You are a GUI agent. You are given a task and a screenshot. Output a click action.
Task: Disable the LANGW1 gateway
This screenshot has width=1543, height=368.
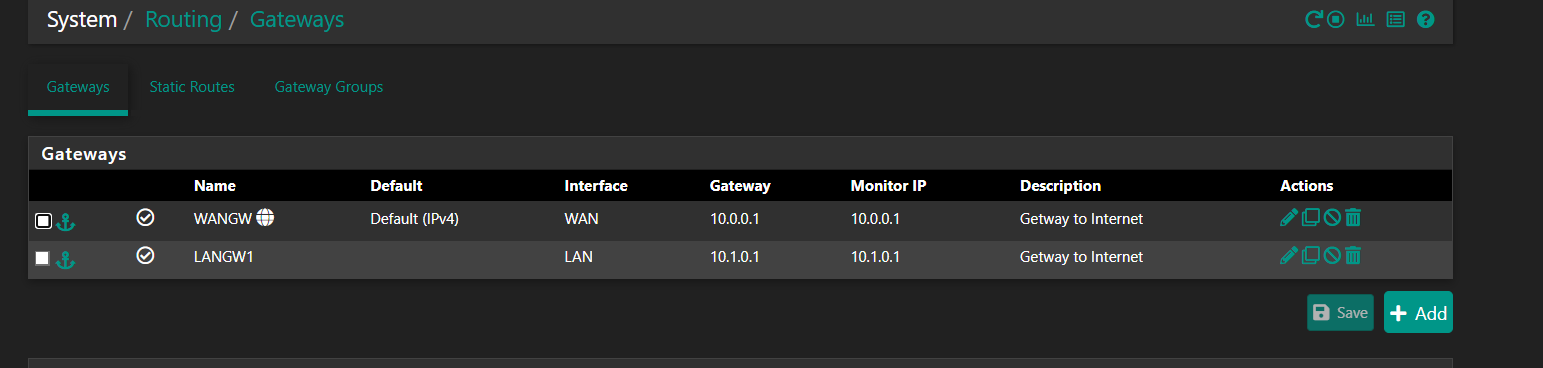[1332, 255]
